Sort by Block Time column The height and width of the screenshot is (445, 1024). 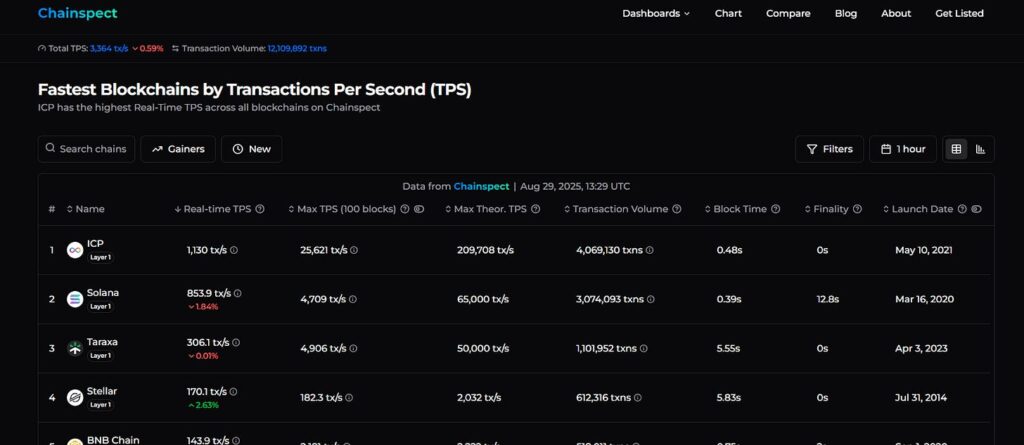(735, 209)
